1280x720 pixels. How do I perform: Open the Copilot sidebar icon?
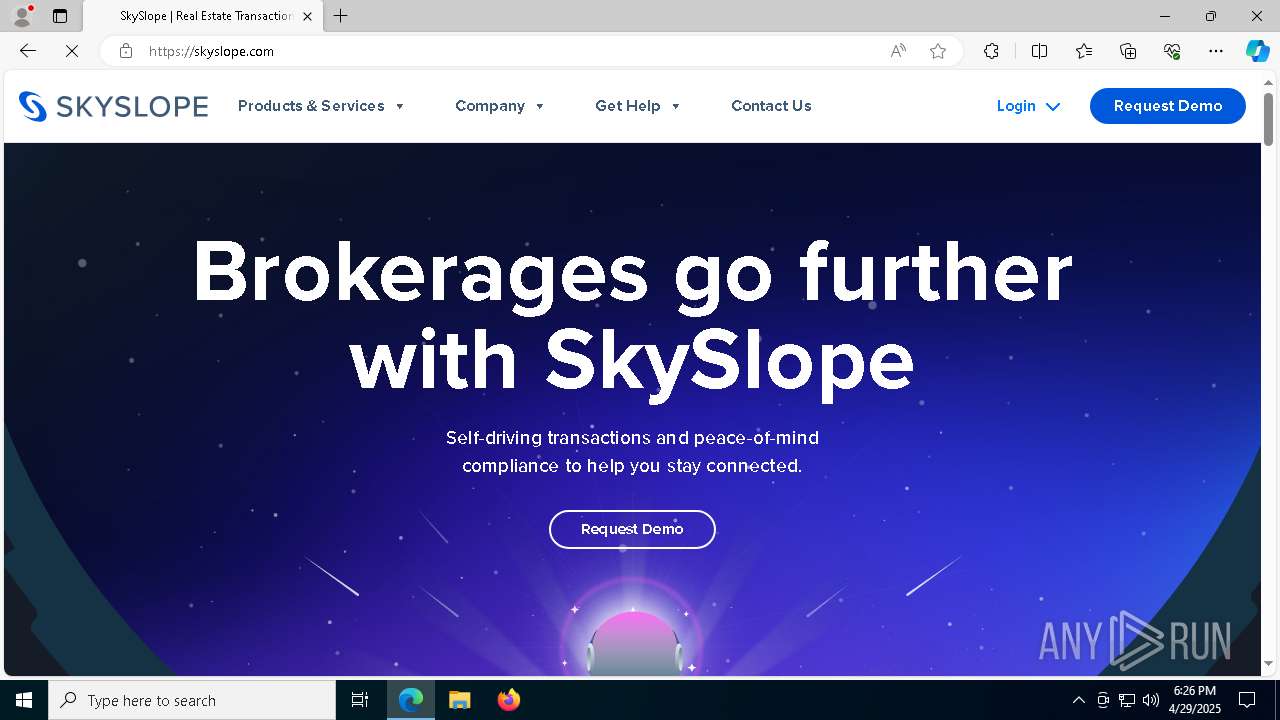click(x=1257, y=51)
